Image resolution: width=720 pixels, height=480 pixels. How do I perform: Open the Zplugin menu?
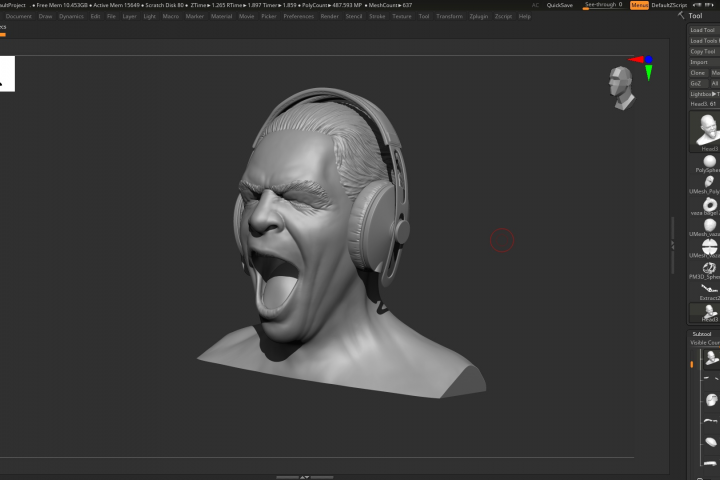479,16
